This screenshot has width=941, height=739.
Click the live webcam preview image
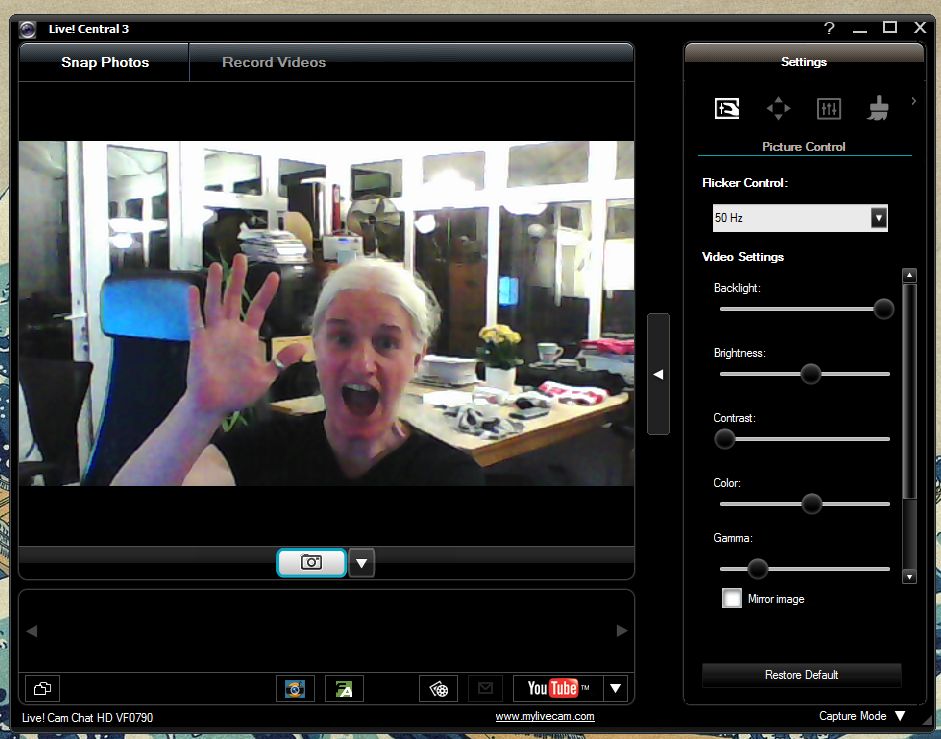(x=326, y=313)
